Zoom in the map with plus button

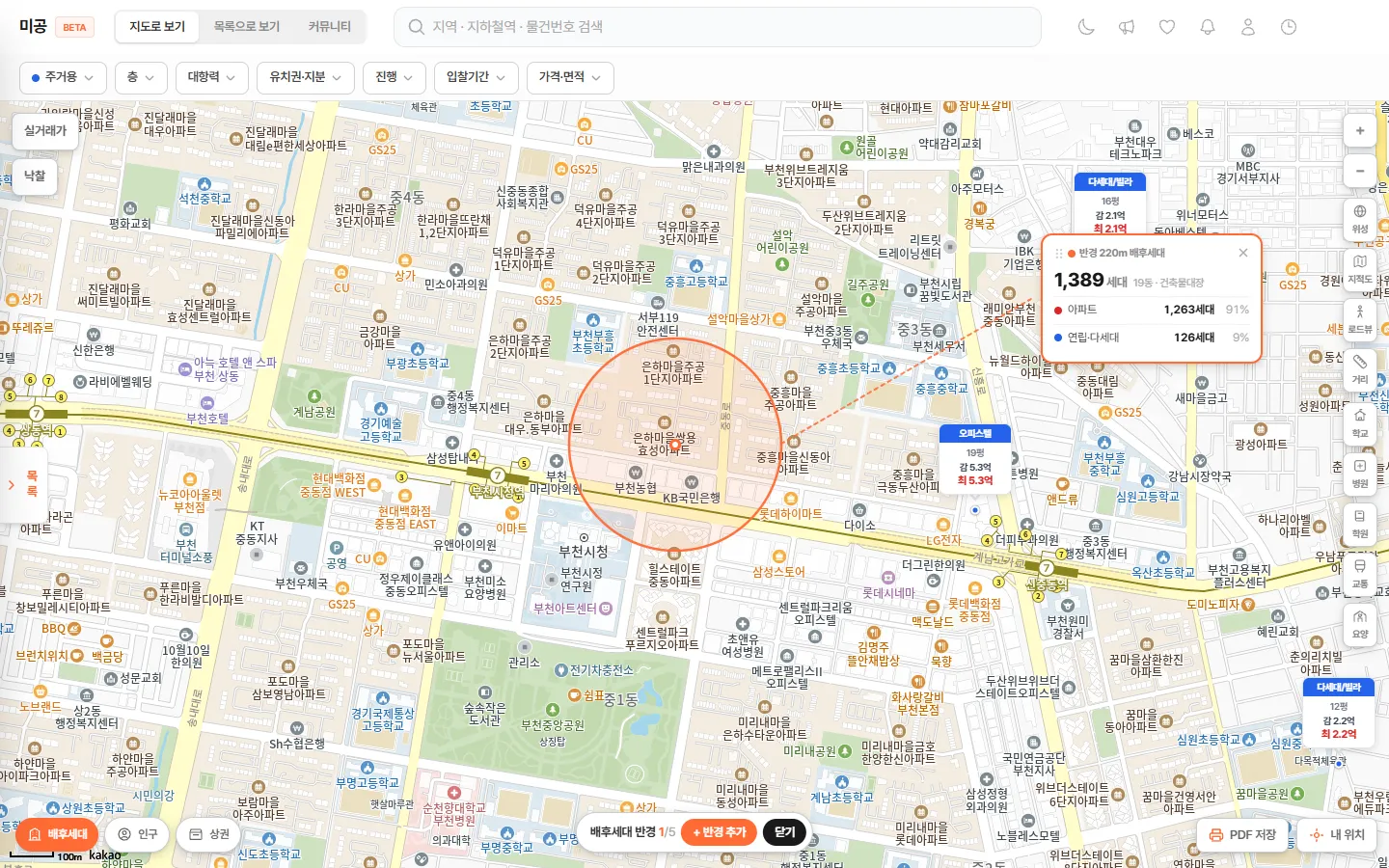[1359, 130]
